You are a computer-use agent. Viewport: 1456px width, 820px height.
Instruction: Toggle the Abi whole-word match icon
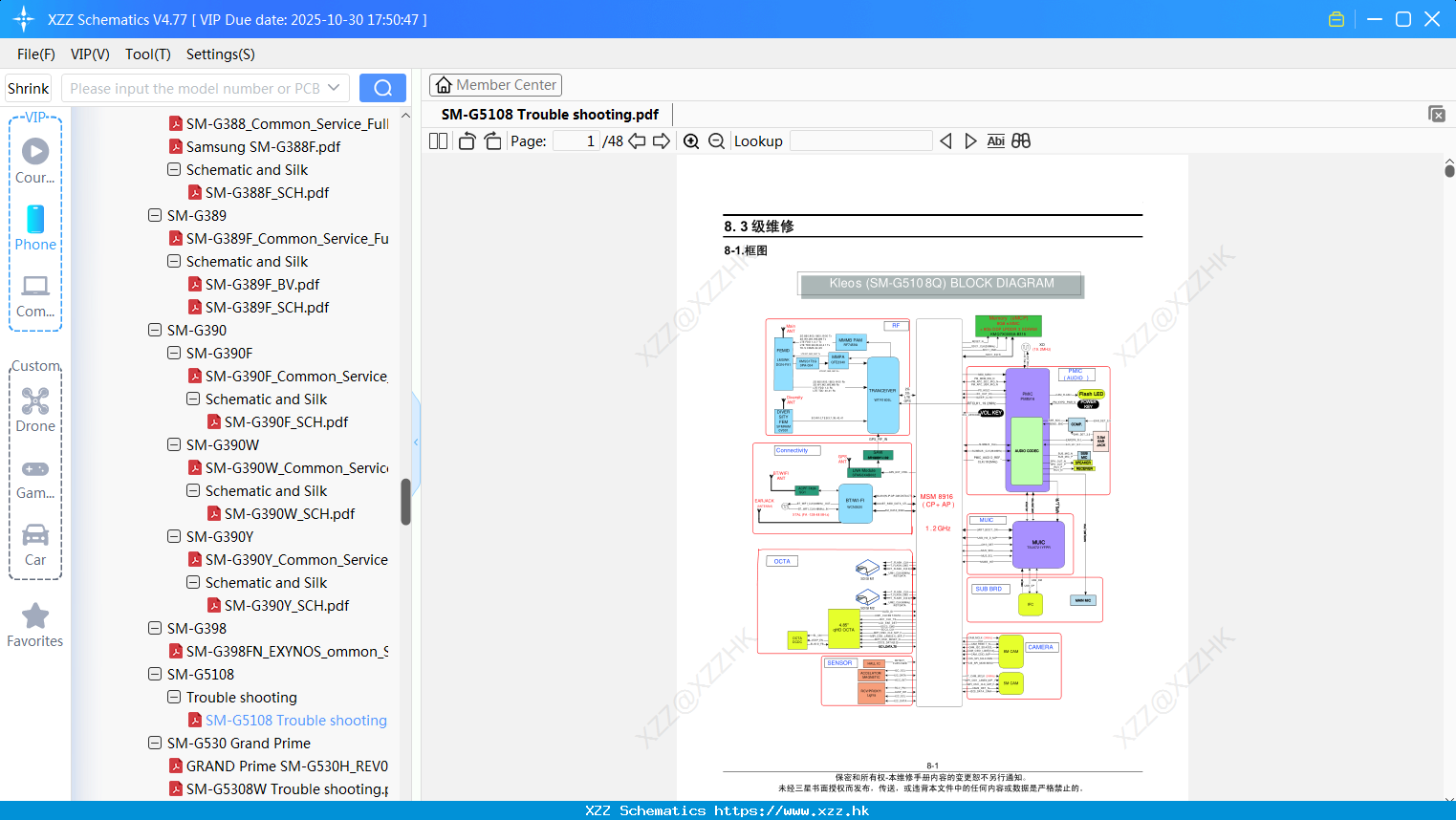(995, 141)
